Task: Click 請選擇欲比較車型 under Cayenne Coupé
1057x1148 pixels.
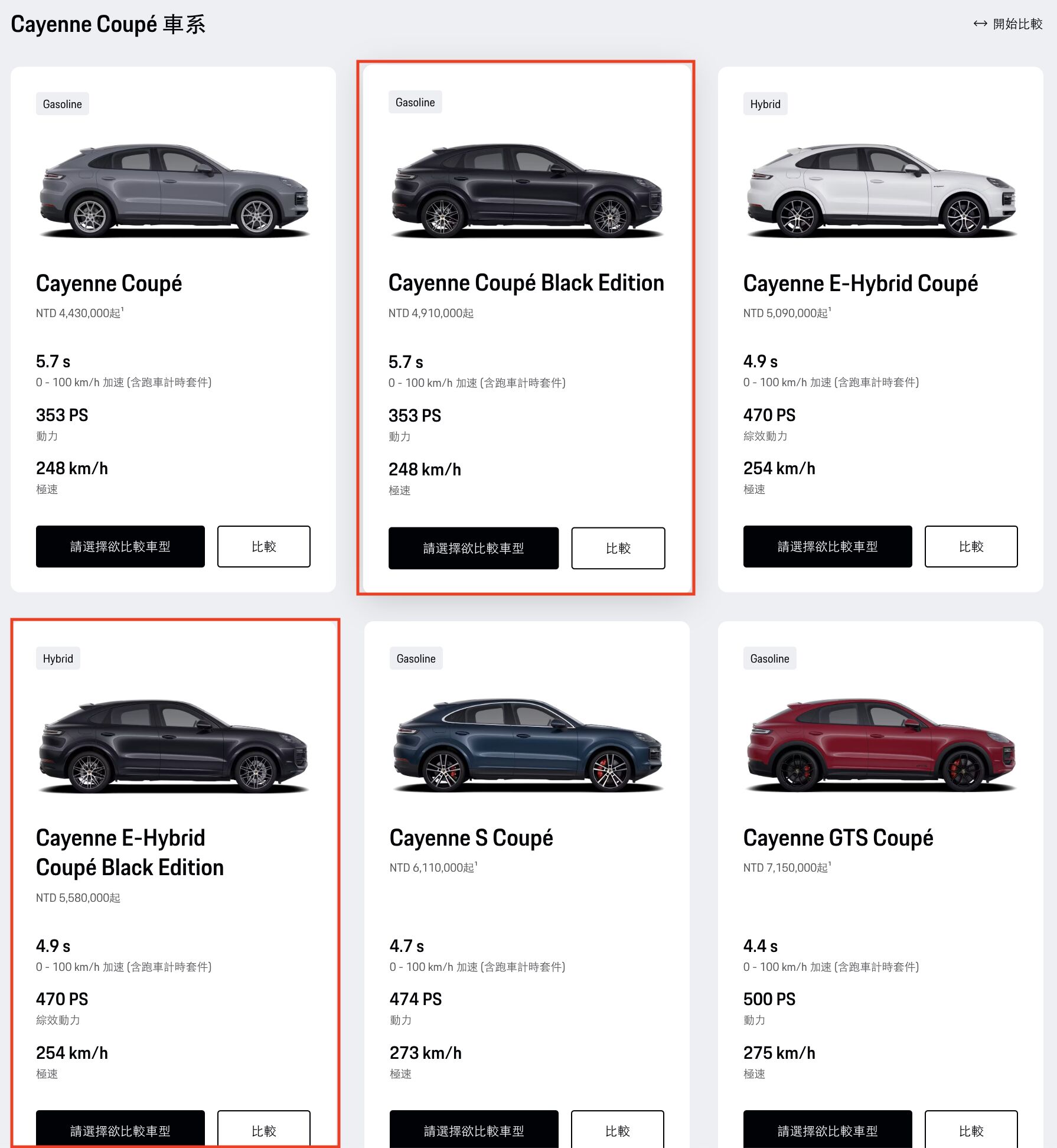Action: 120,546
